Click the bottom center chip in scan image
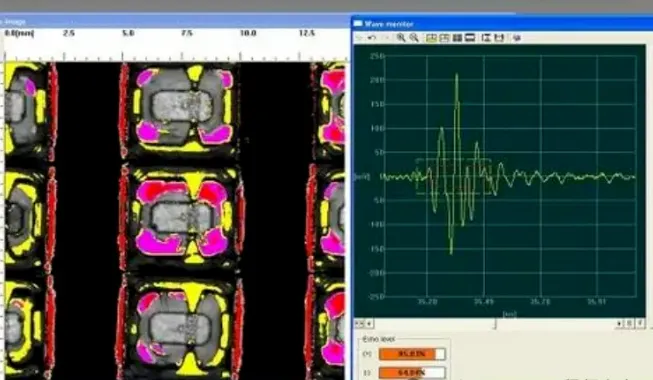The width and height of the screenshot is (653, 380). coord(182,328)
